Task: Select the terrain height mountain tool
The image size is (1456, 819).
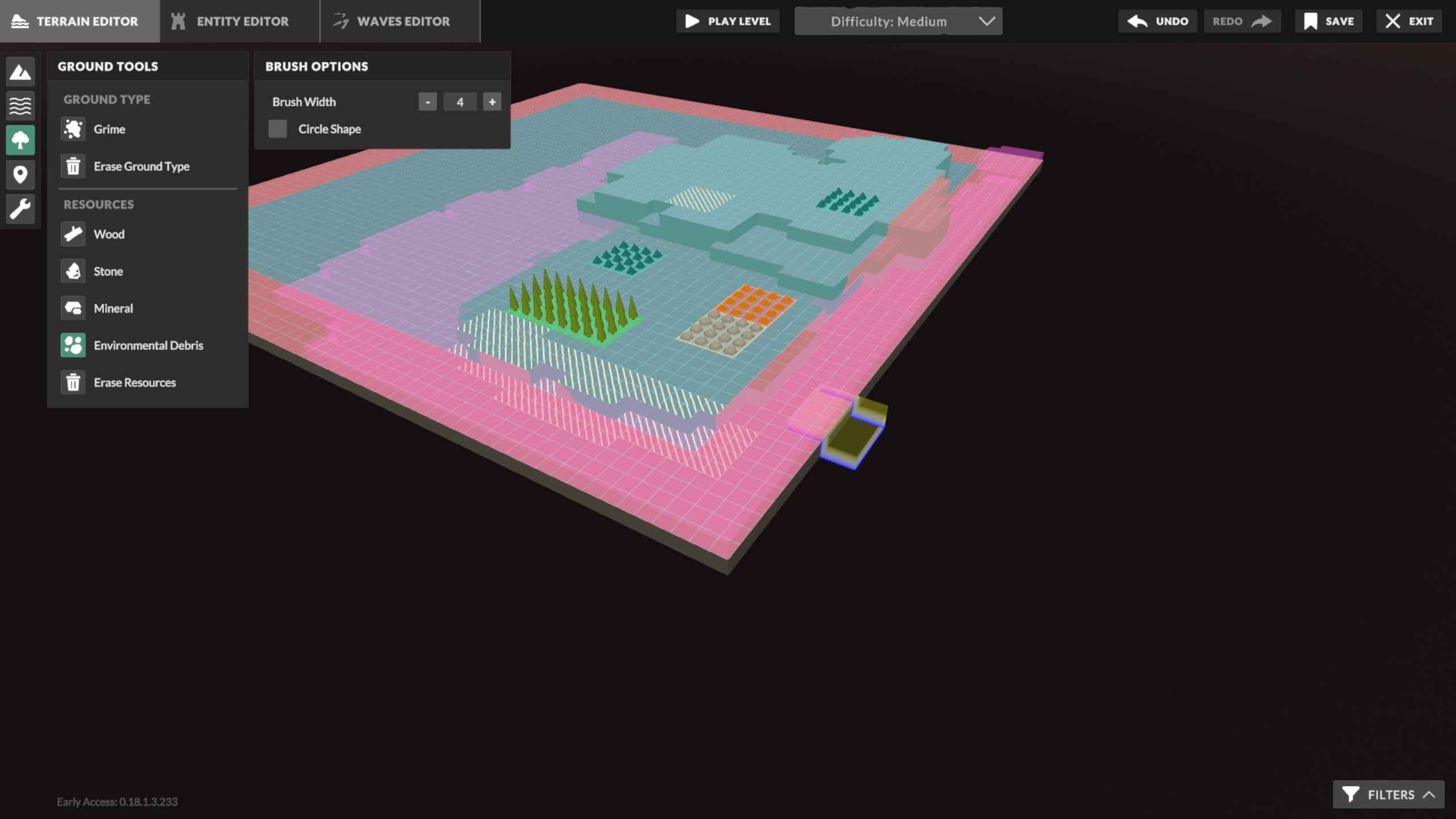Action: click(x=20, y=72)
